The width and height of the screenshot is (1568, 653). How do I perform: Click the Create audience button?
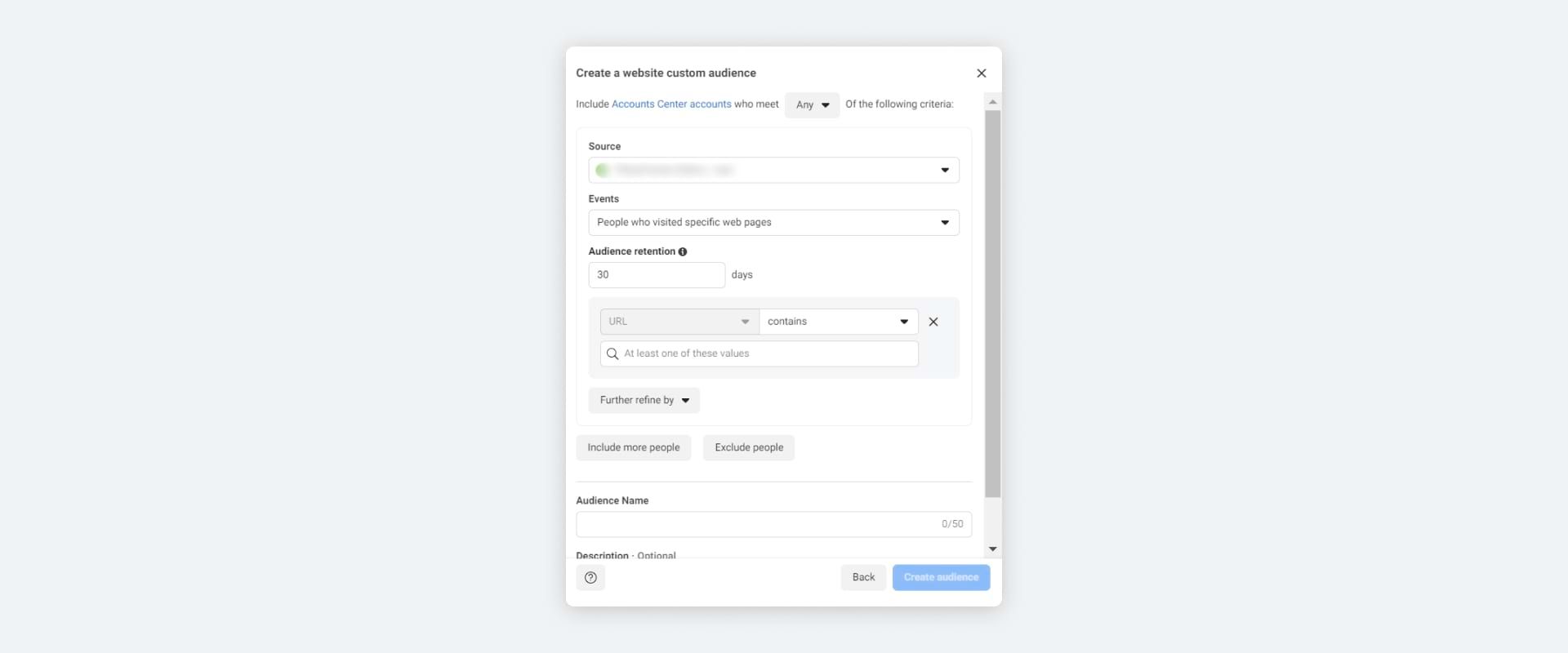tap(941, 577)
